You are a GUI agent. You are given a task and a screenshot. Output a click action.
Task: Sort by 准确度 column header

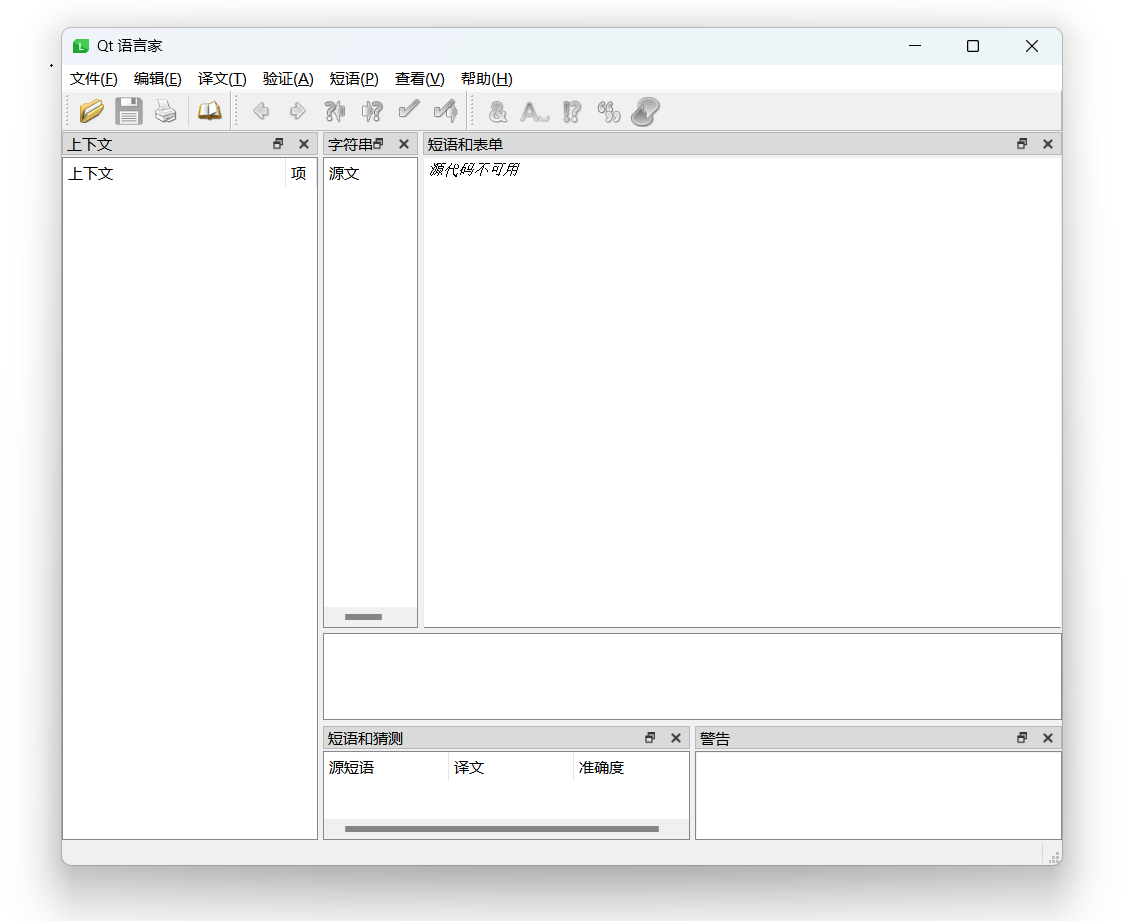[631, 768]
